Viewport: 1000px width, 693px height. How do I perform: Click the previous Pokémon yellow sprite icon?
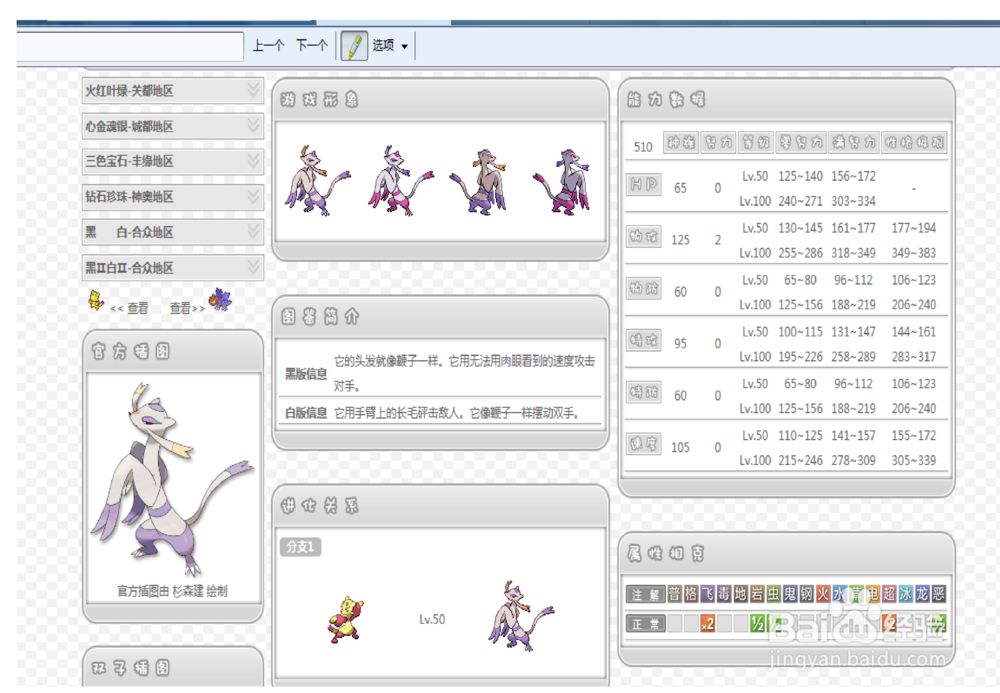[96, 300]
